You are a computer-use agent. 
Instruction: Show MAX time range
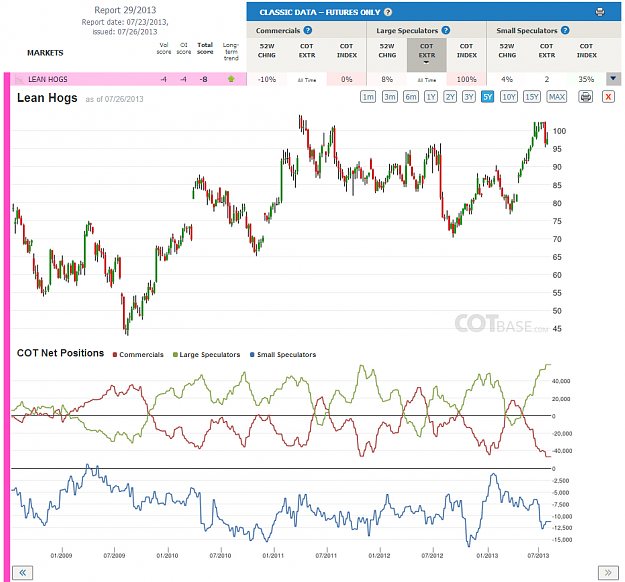point(557,97)
